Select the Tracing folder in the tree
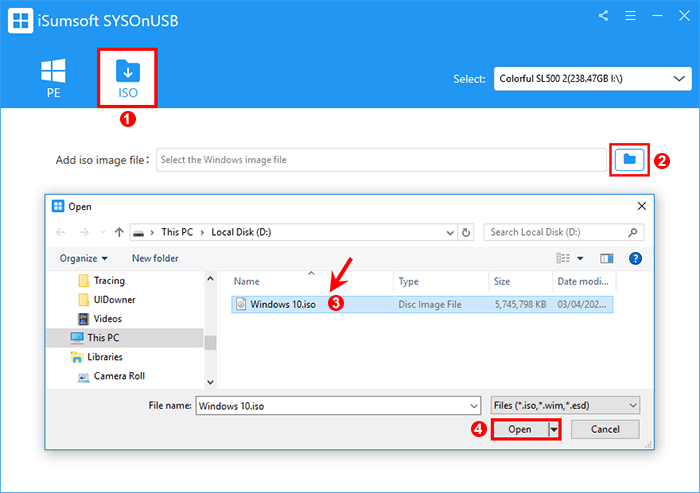 (x=109, y=280)
